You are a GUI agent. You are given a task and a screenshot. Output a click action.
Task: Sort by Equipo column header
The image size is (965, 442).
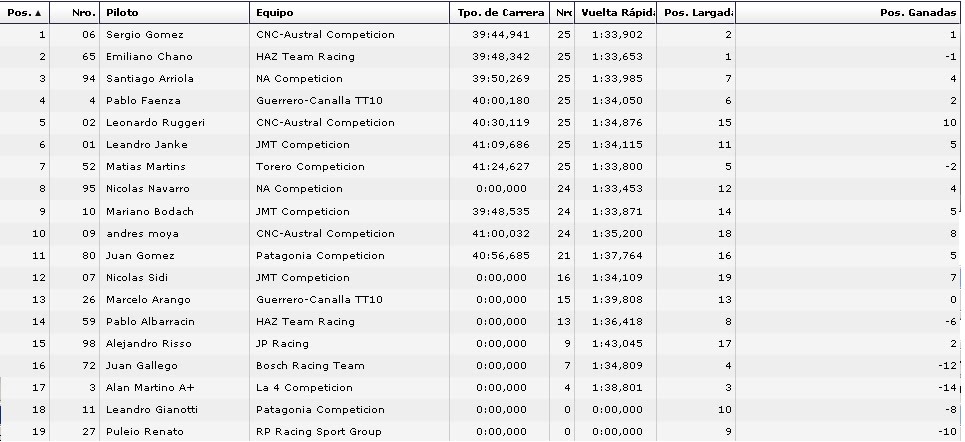349,12
